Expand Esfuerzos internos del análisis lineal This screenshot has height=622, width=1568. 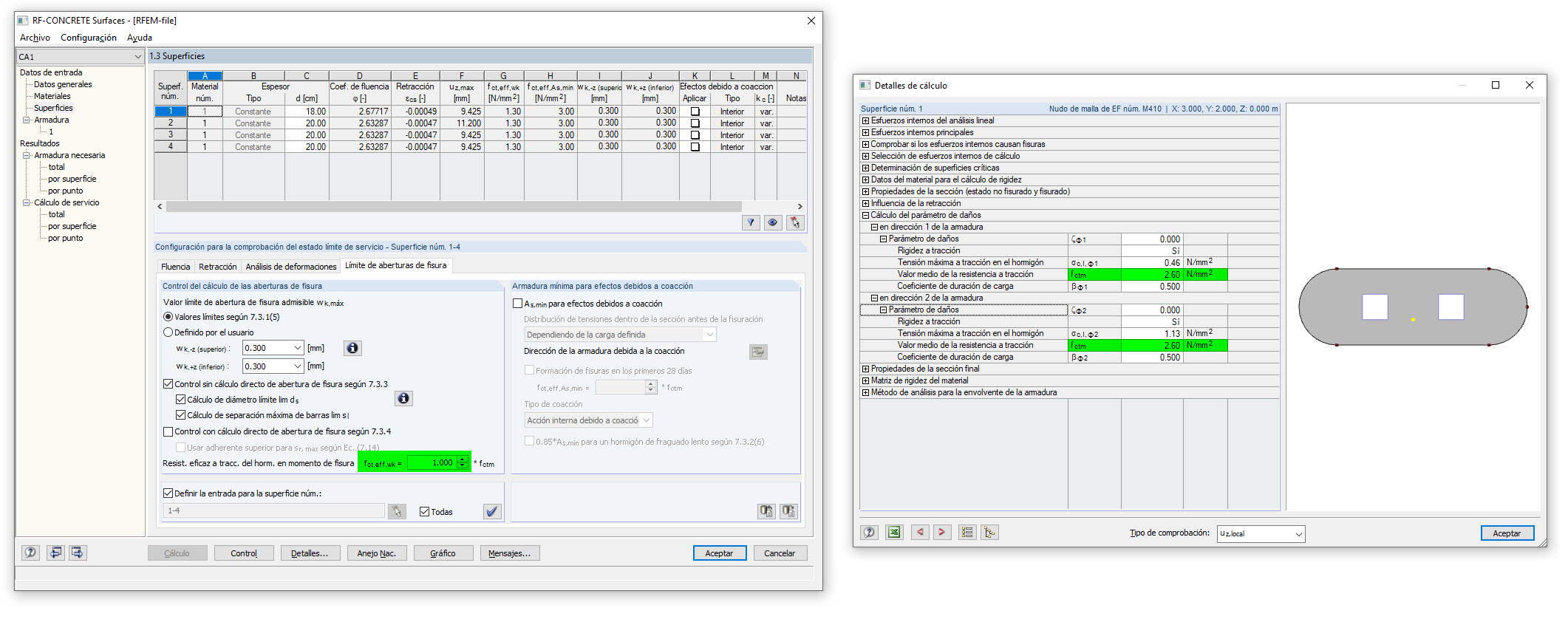click(x=865, y=120)
